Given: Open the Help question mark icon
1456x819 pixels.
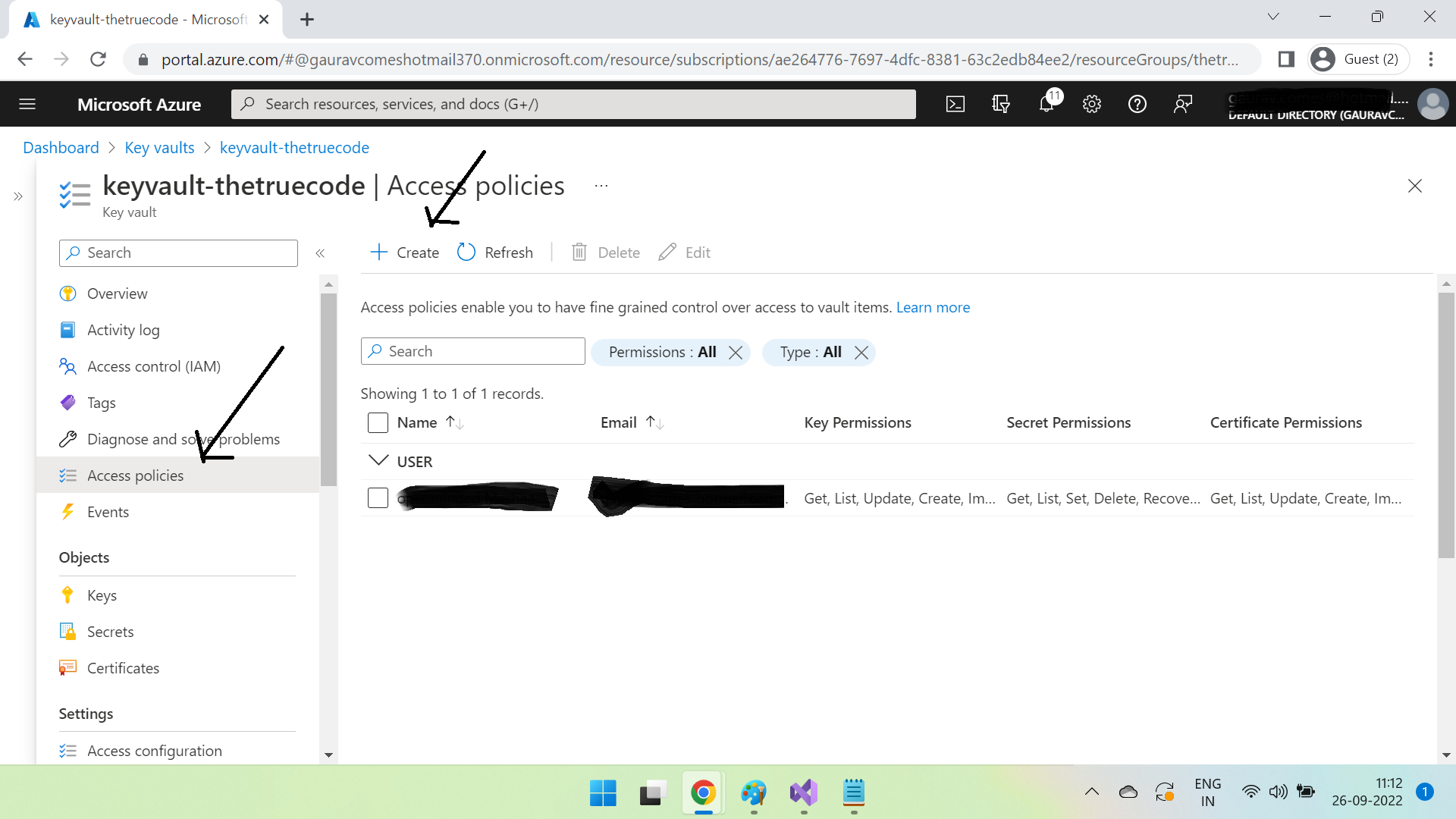Looking at the screenshot, I should click(x=1137, y=104).
